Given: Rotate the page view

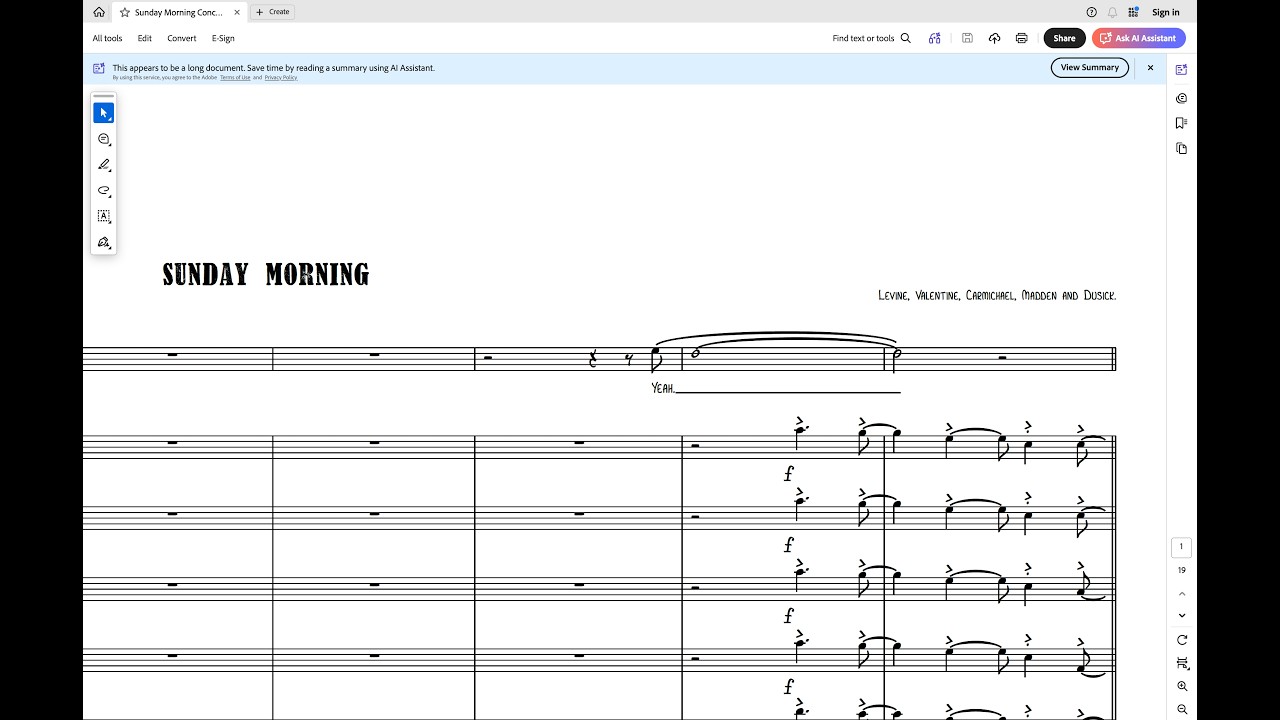Looking at the screenshot, I should click(x=1181, y=640).
